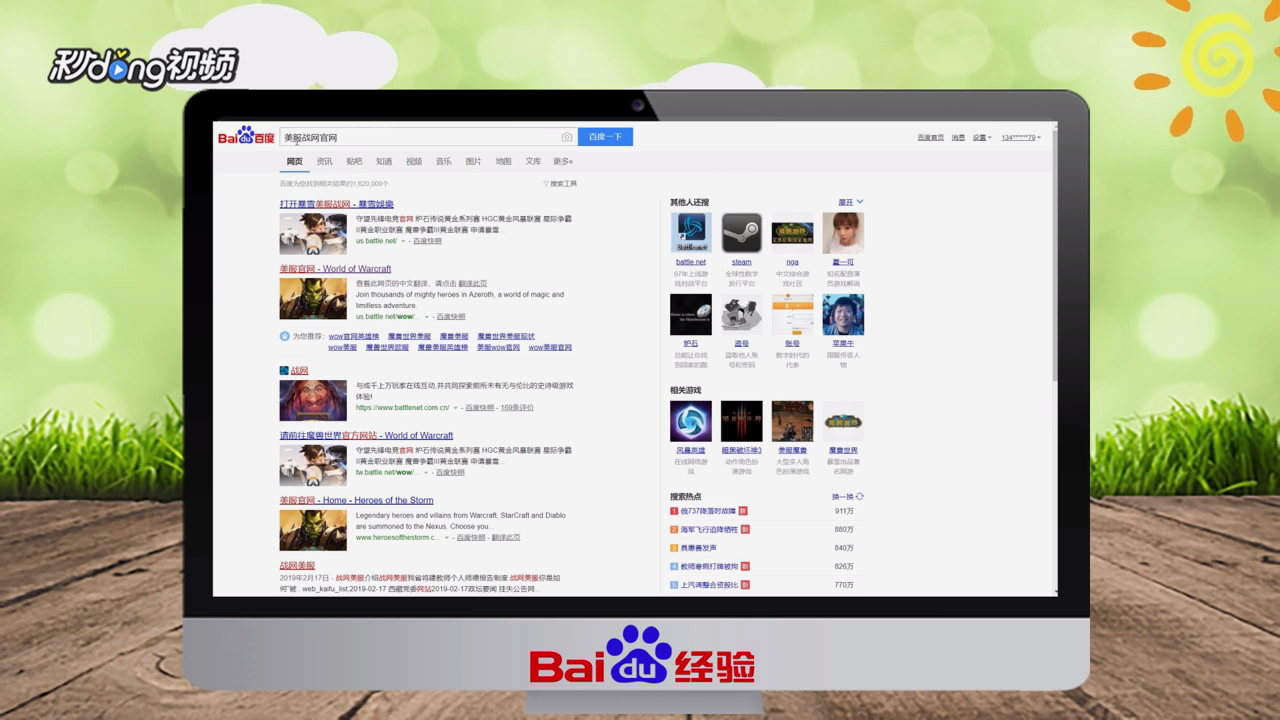
Task: Open the 文库 tab
Action: pyautogui.click(x=533, y=161)
